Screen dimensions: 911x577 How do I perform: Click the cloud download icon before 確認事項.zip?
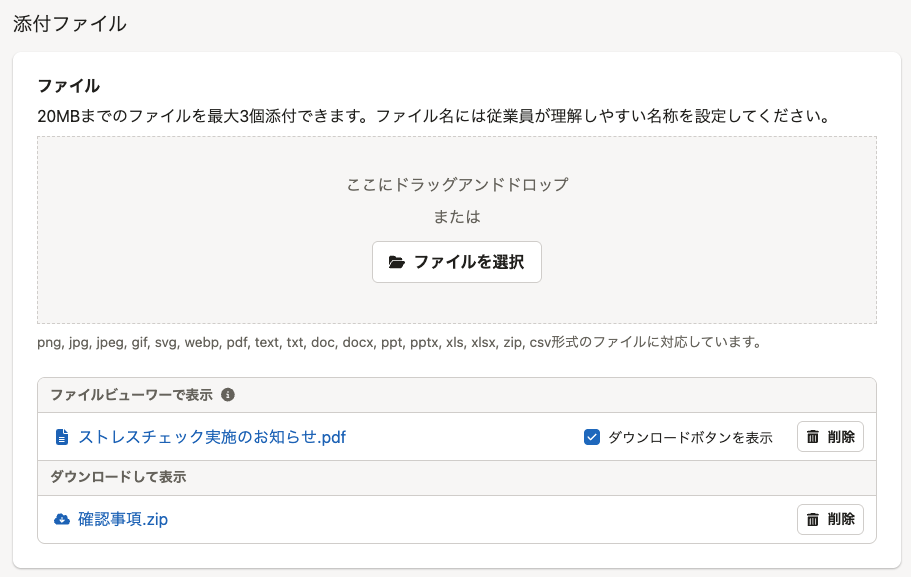[x=62, y=519]
